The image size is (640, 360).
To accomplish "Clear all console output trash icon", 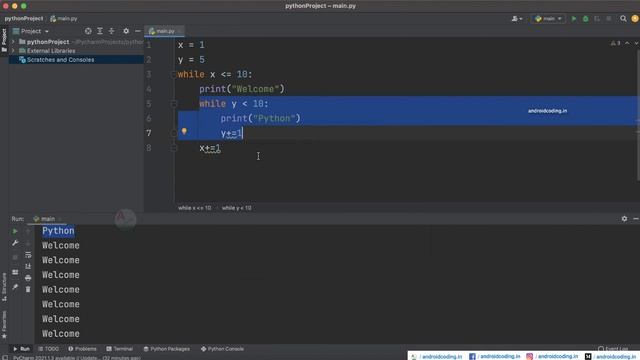I will (x=28, y=289).
